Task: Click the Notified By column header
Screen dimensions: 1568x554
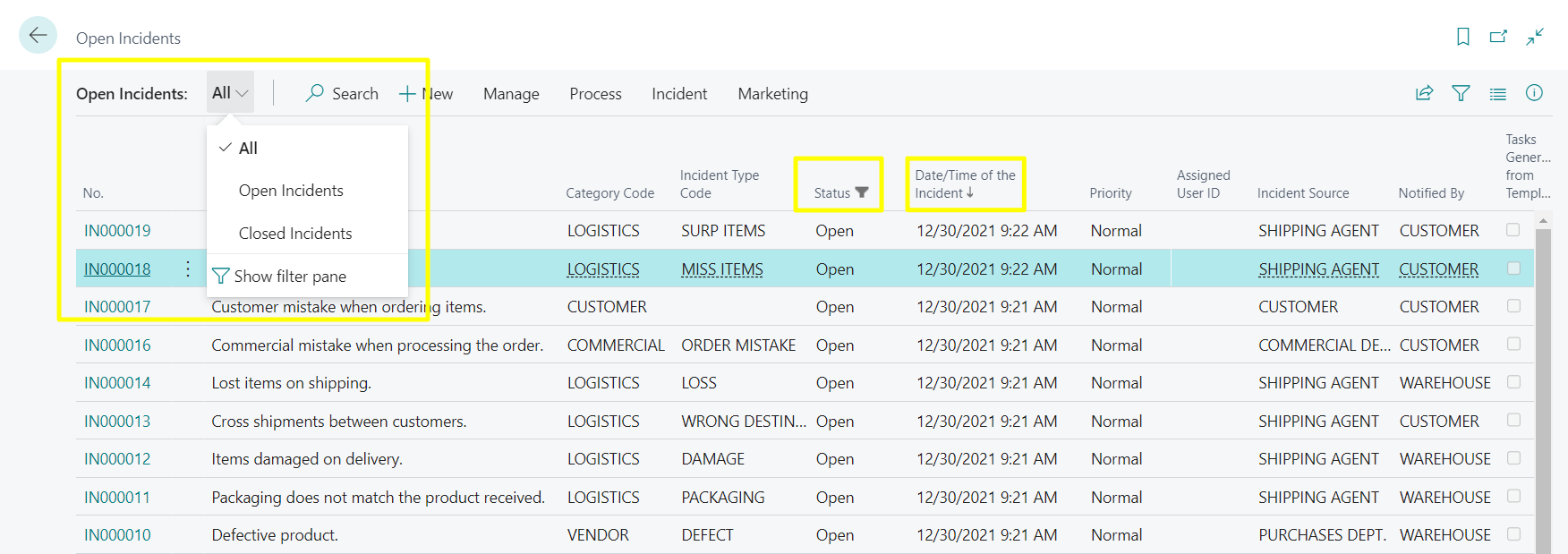Action: 1431,192
